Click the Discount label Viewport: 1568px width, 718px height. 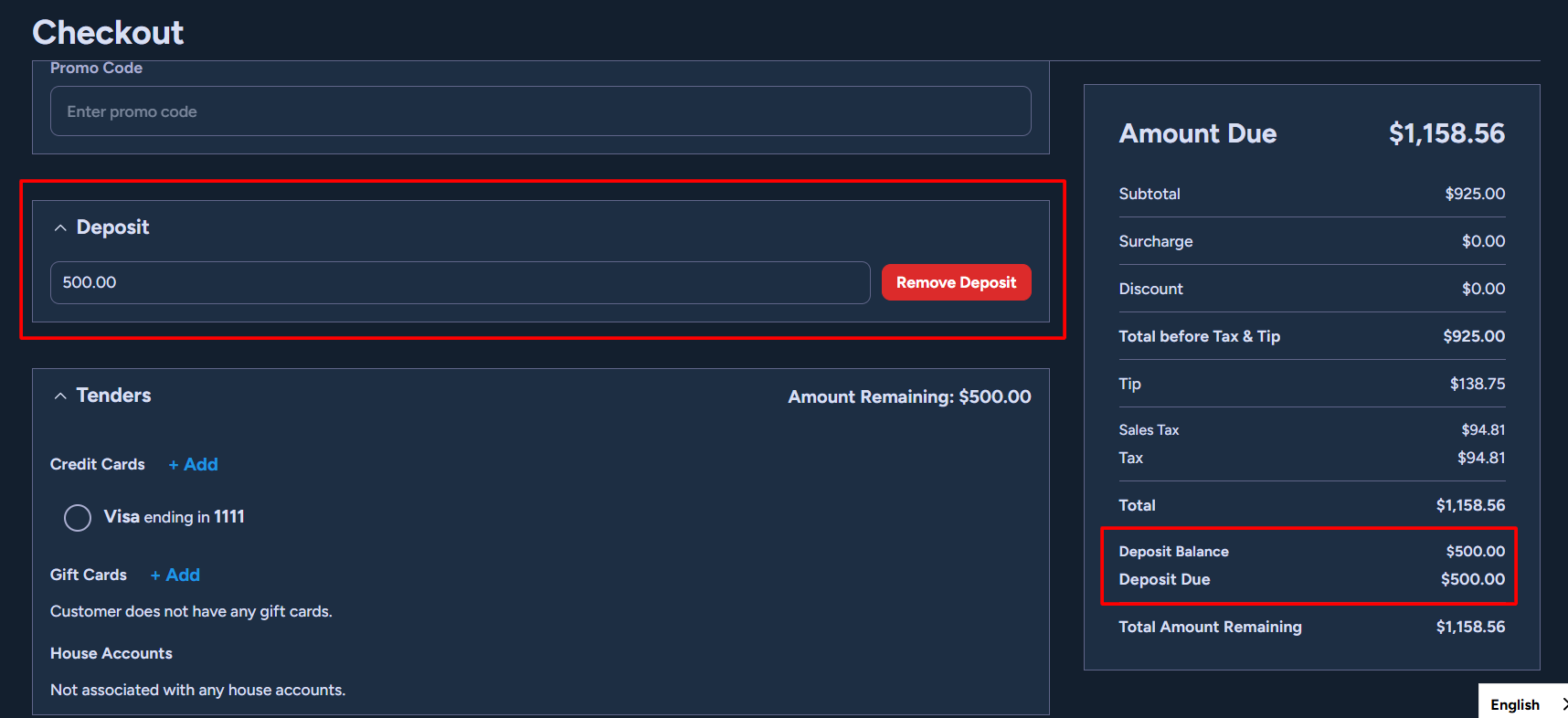1150,289
